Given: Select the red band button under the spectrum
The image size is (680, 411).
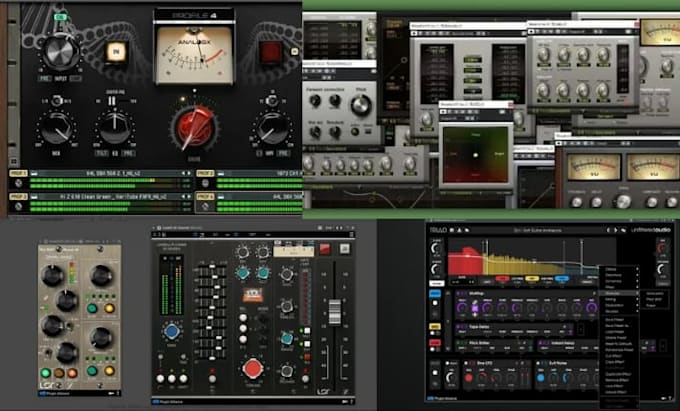Looking at the screenshot, I should [x=502, y=279].
